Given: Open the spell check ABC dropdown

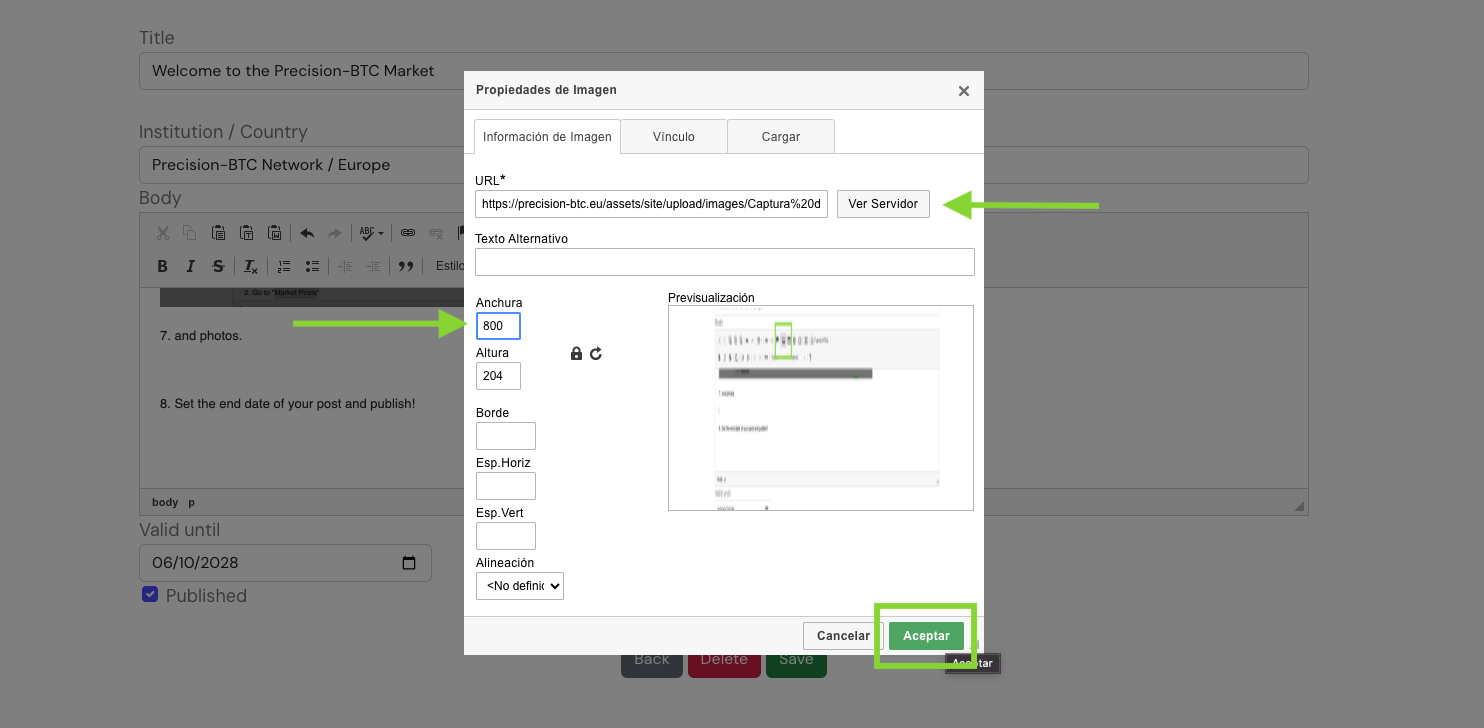Looking at the screenshot, I should click(x=371, y=233).
